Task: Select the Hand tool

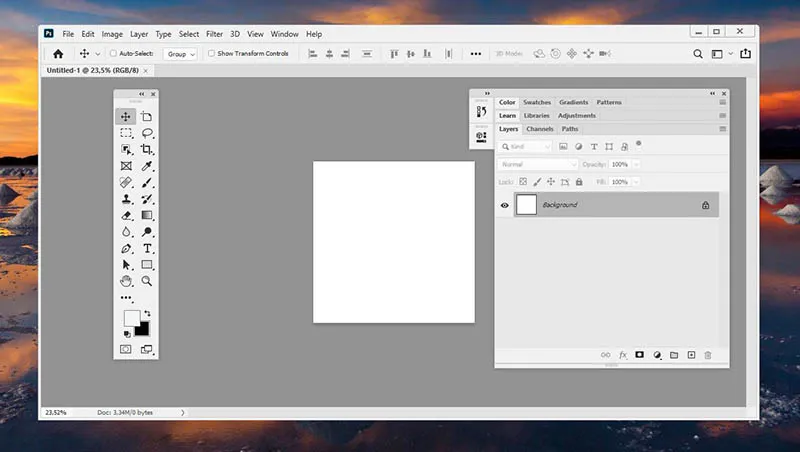Action: pyautogui.click(x=126, y=281)
